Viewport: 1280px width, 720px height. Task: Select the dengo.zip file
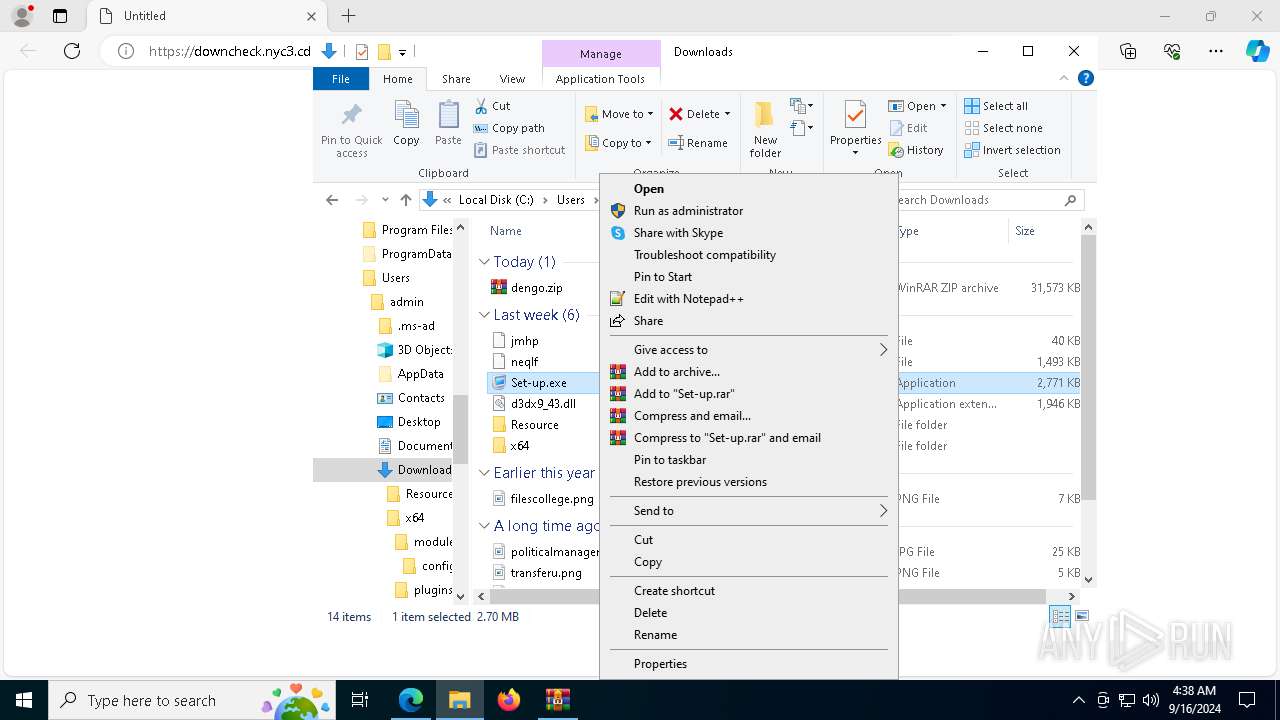536,288
